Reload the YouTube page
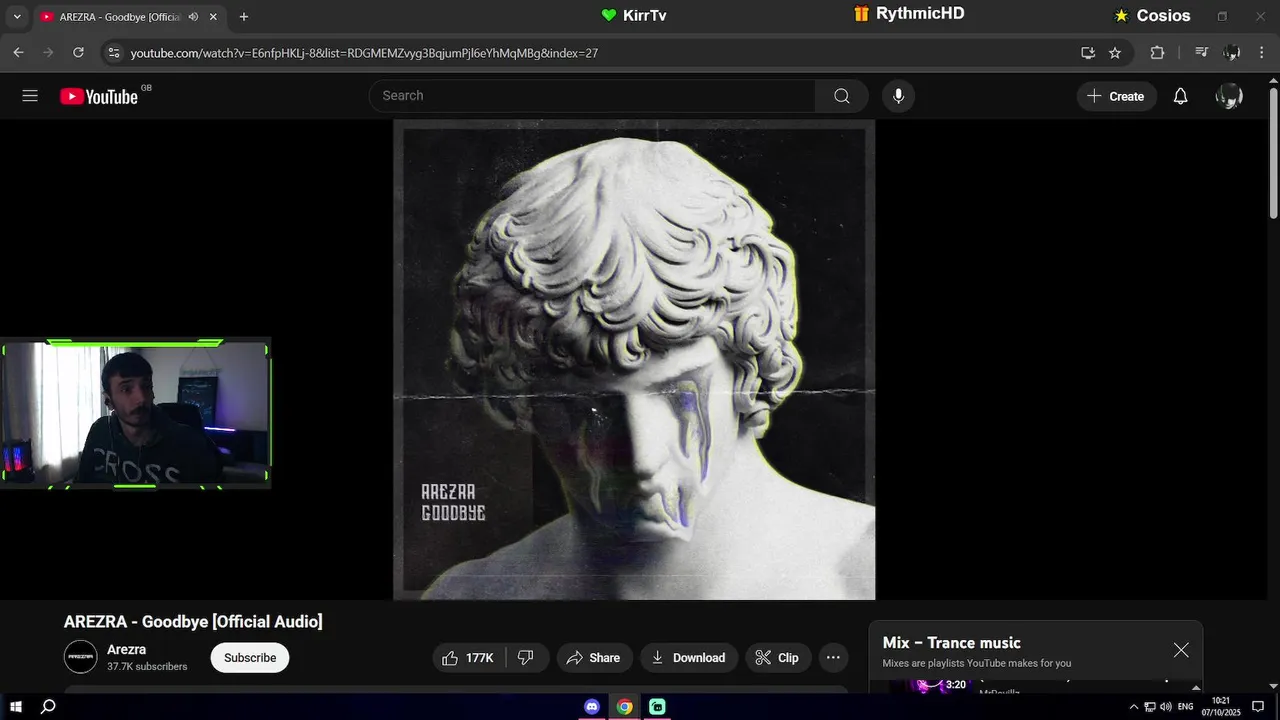This screenshot has height=720, width=1280. tap(78, 53)
